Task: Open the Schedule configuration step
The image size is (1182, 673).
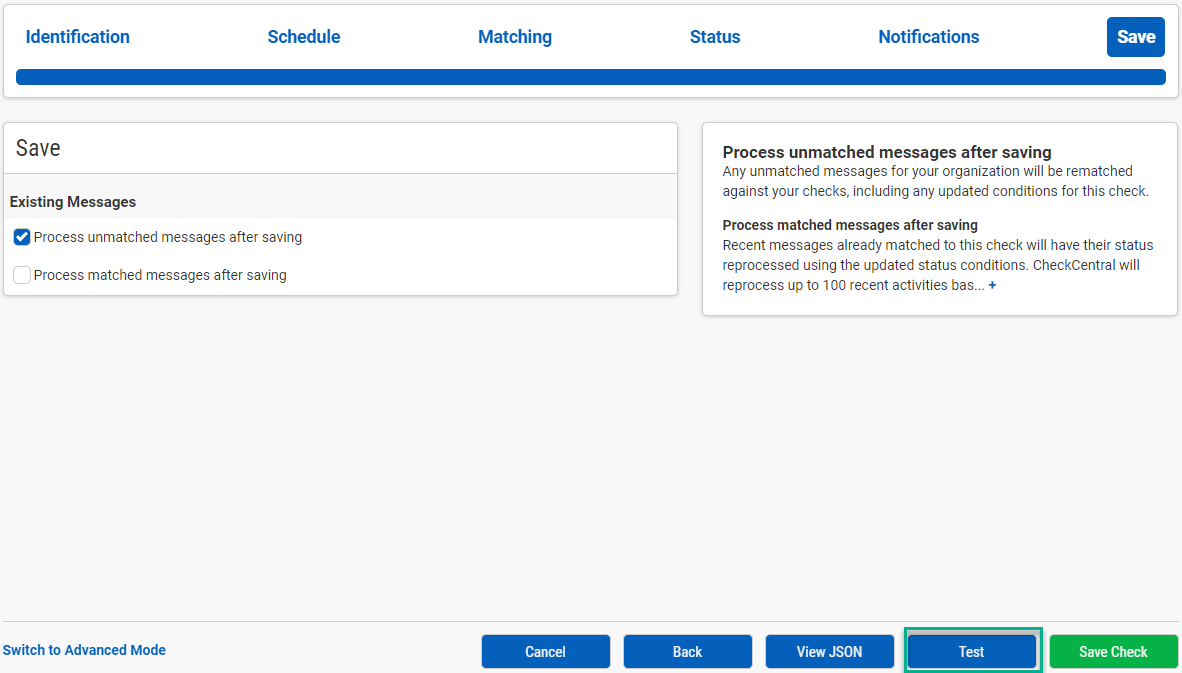Action: click(303, 37)
